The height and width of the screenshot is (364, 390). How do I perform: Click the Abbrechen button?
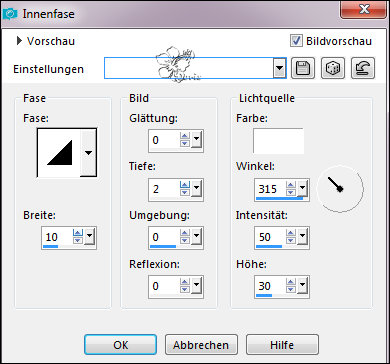pyautogui.click(x=201, y=345)
